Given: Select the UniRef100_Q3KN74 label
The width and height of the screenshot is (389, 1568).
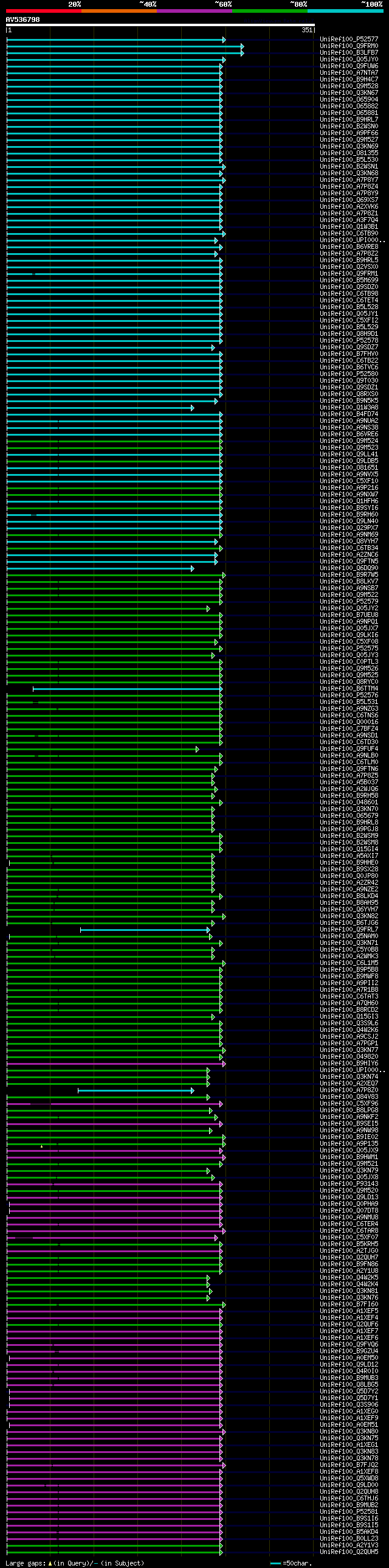Looking at the screenshot, I should coord(349,1077).
